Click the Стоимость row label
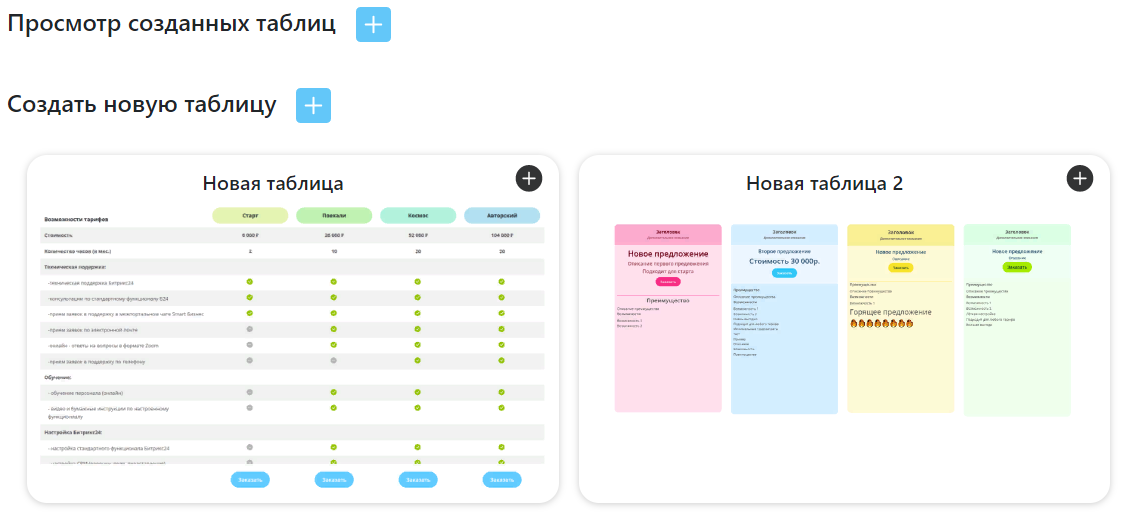This screenshot has height=527, width=1123. point(58,235)
